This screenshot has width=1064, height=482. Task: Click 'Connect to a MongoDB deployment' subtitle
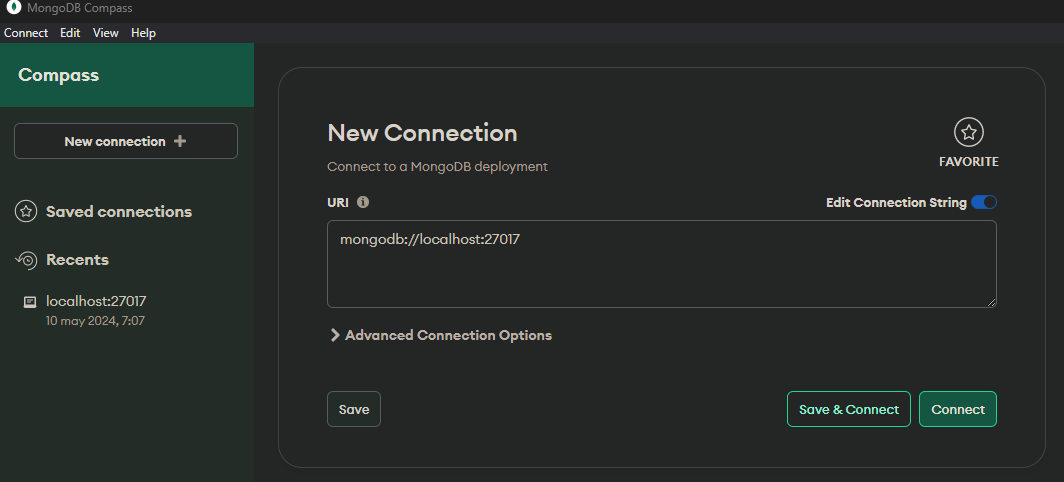[437, 167]
